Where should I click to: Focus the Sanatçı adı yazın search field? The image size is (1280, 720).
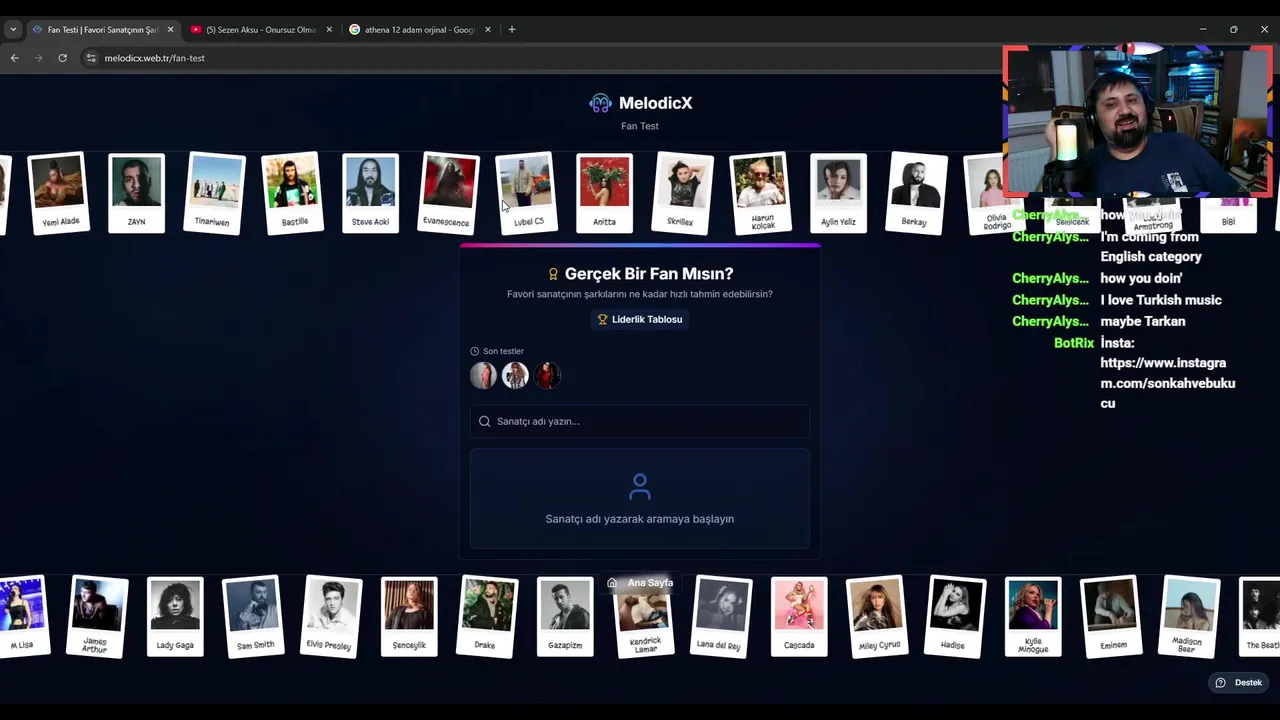point(640,421)
